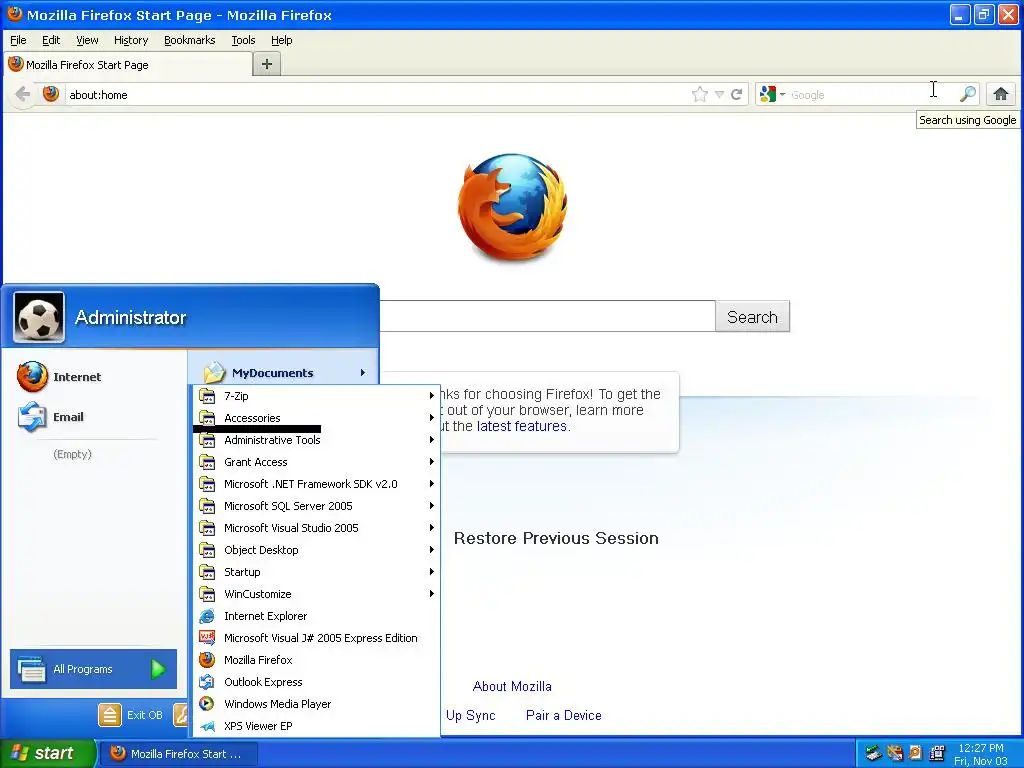Open the File menu
1024x768 pixels.
(x=18, y=40)
